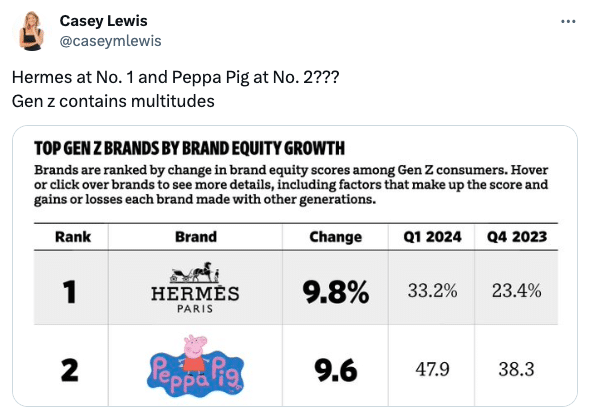Screen dimensions: 592x419
Task: Click the 9.6 change value for Peppa Pig
Action: 336,370
